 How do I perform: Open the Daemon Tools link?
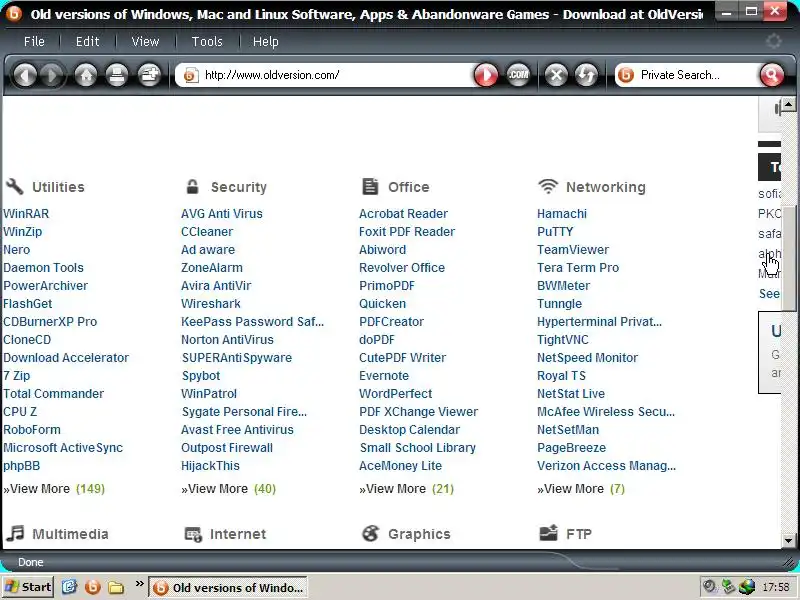(43, 267)
